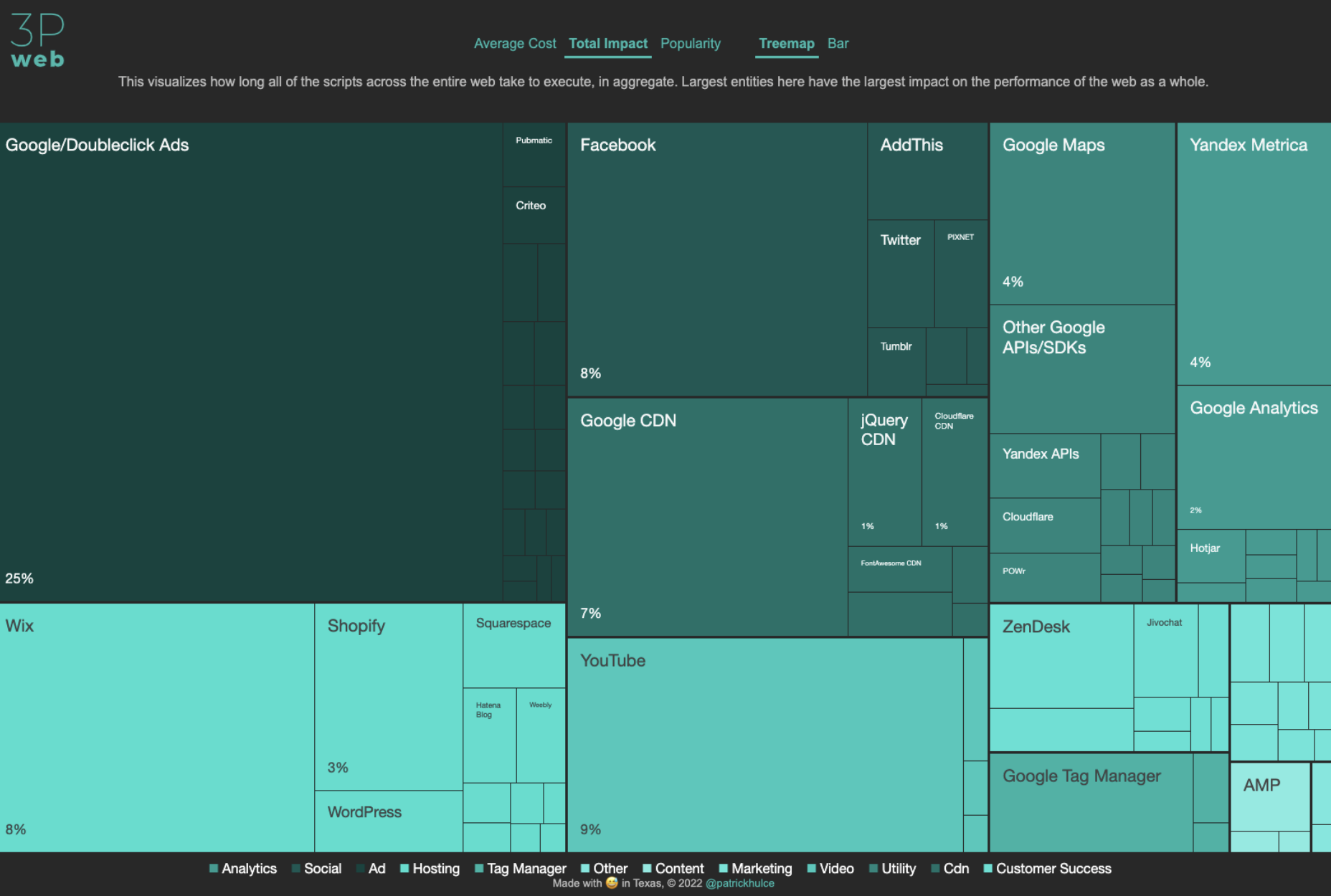Click the 3P web logo
Image resolution: width=1331 pixels, height=896 pixels.
pos(37,40)
